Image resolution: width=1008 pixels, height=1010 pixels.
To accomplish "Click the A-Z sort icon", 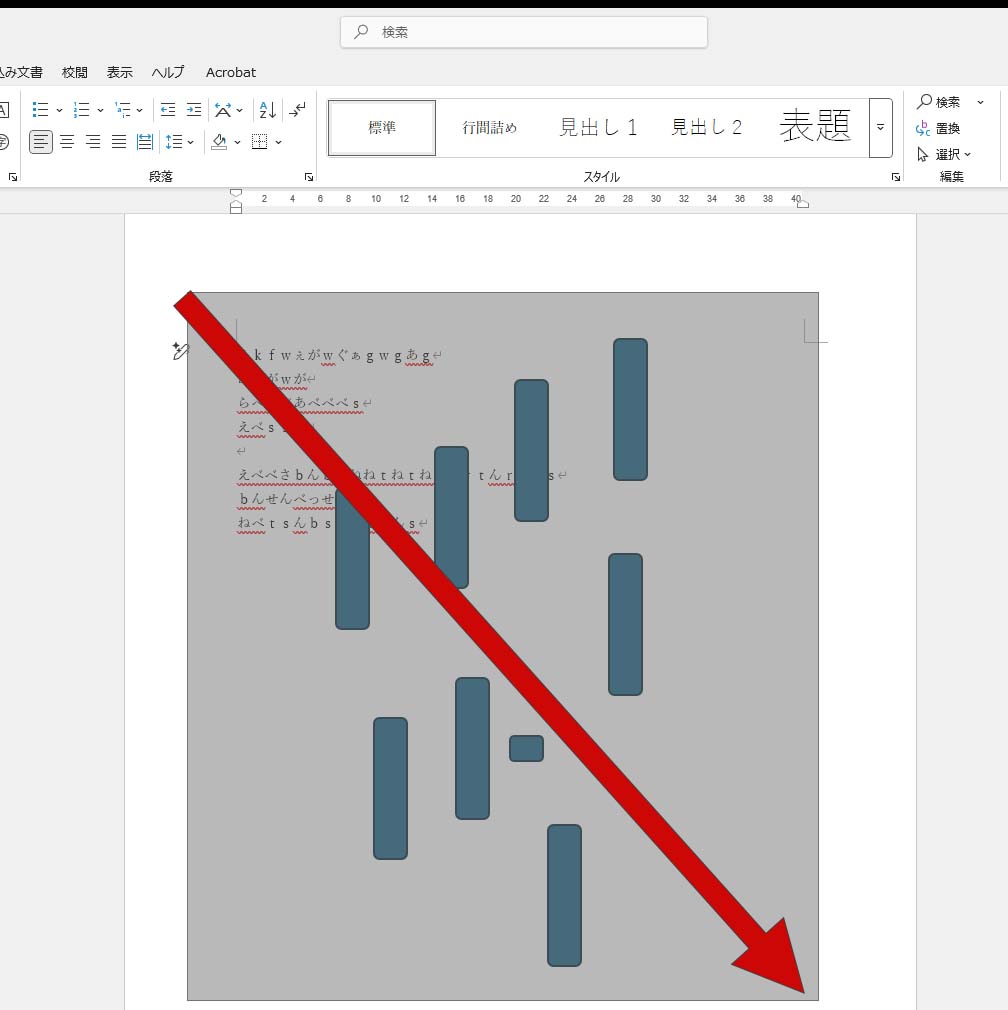I will [x=267, y=110].
